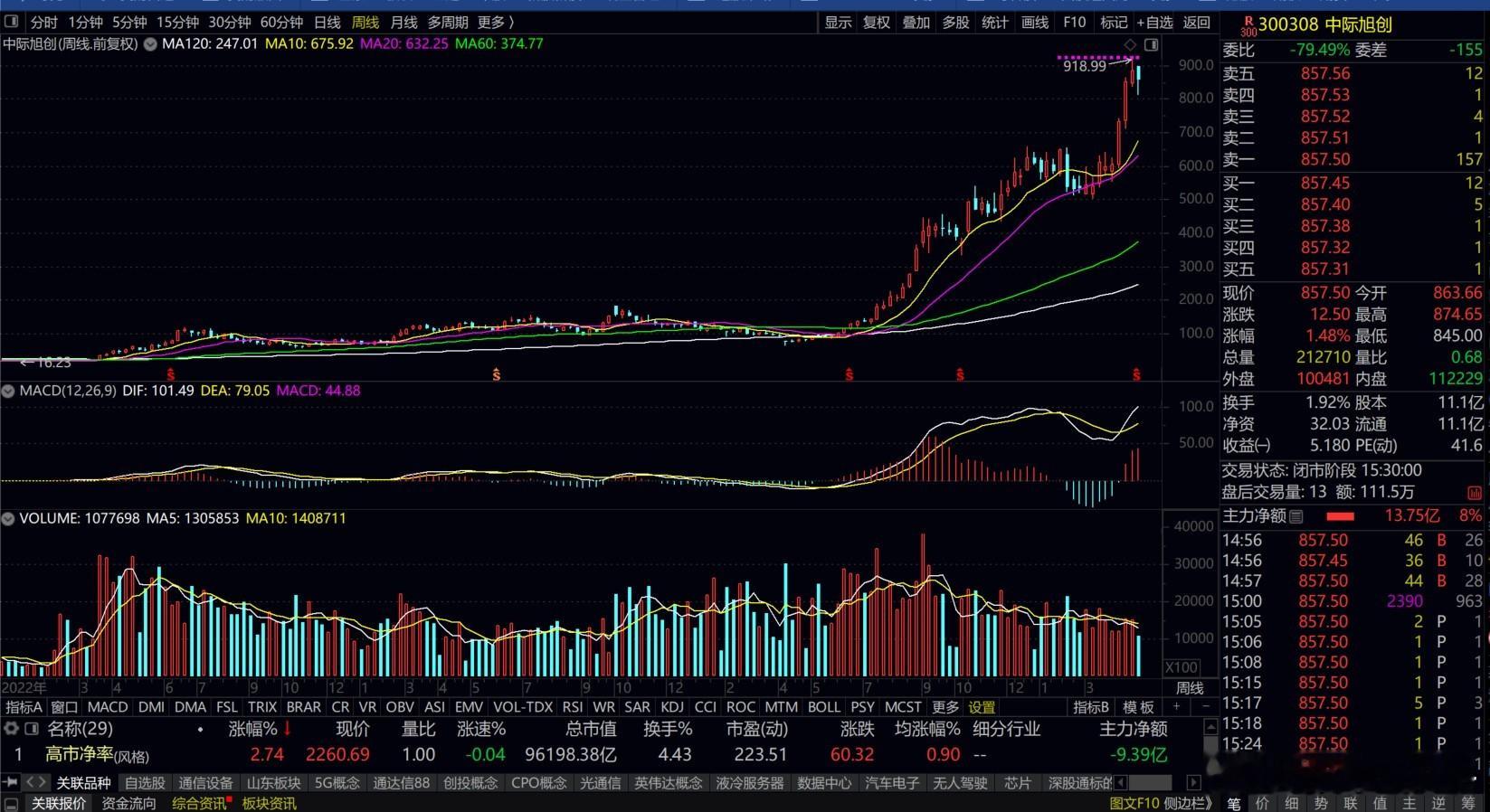Expand the MACD indicator settings arrow
This screenshot has height=812, width=1490.
coord(8,391)
